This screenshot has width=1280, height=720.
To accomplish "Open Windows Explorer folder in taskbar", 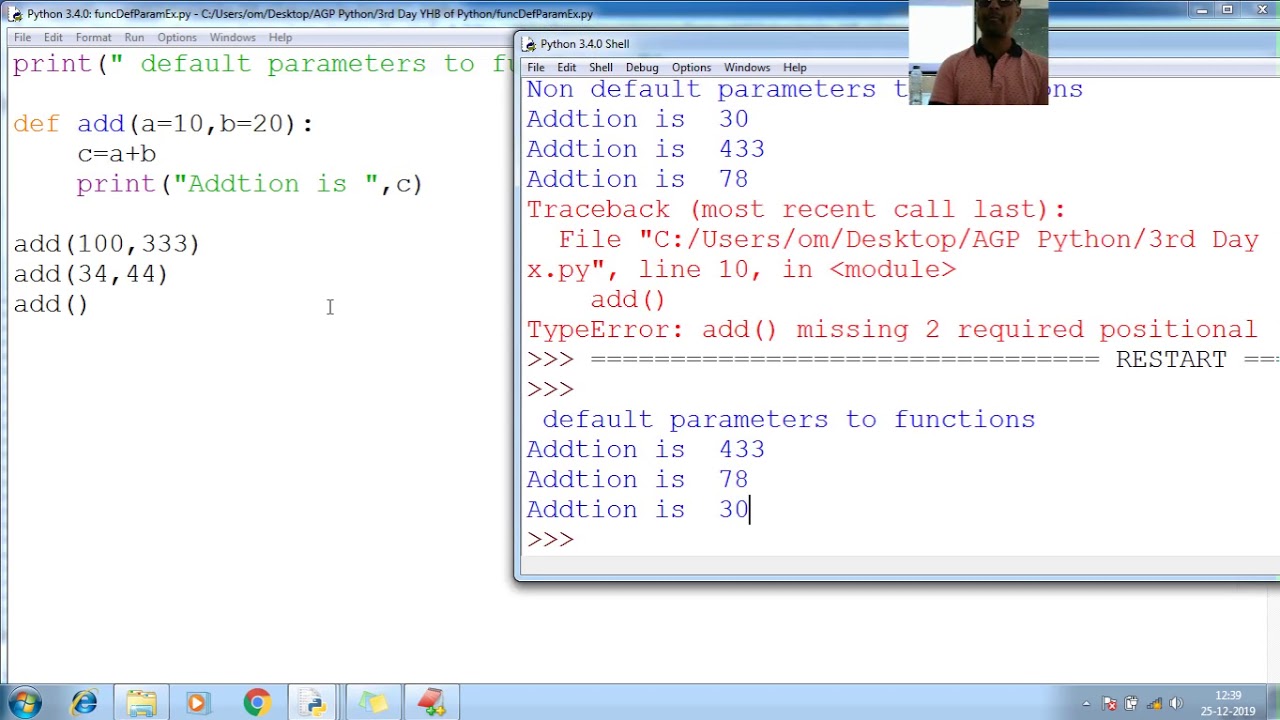I will coord(141,703).
